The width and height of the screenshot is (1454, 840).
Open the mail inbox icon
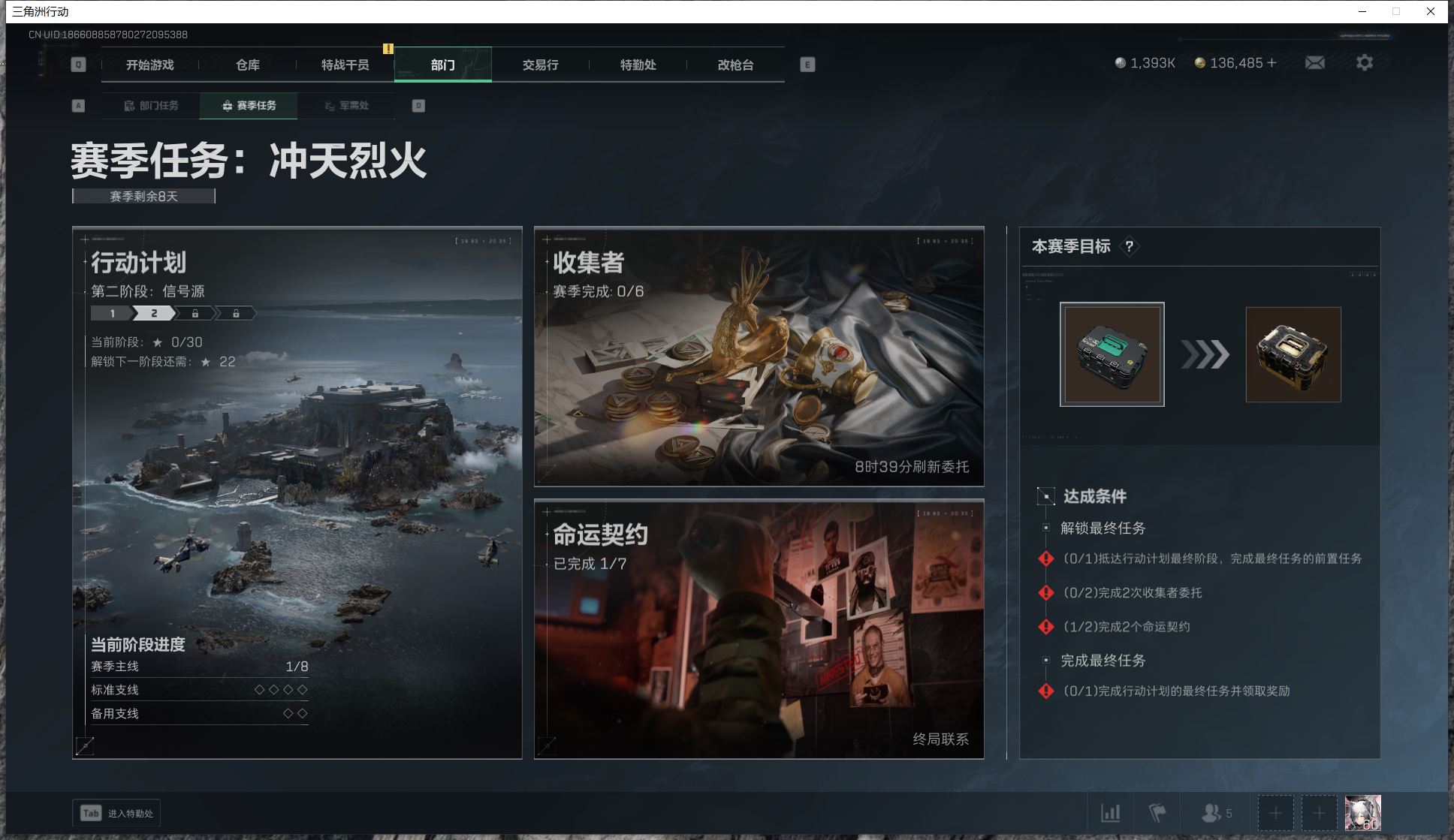coord(1314,62)
